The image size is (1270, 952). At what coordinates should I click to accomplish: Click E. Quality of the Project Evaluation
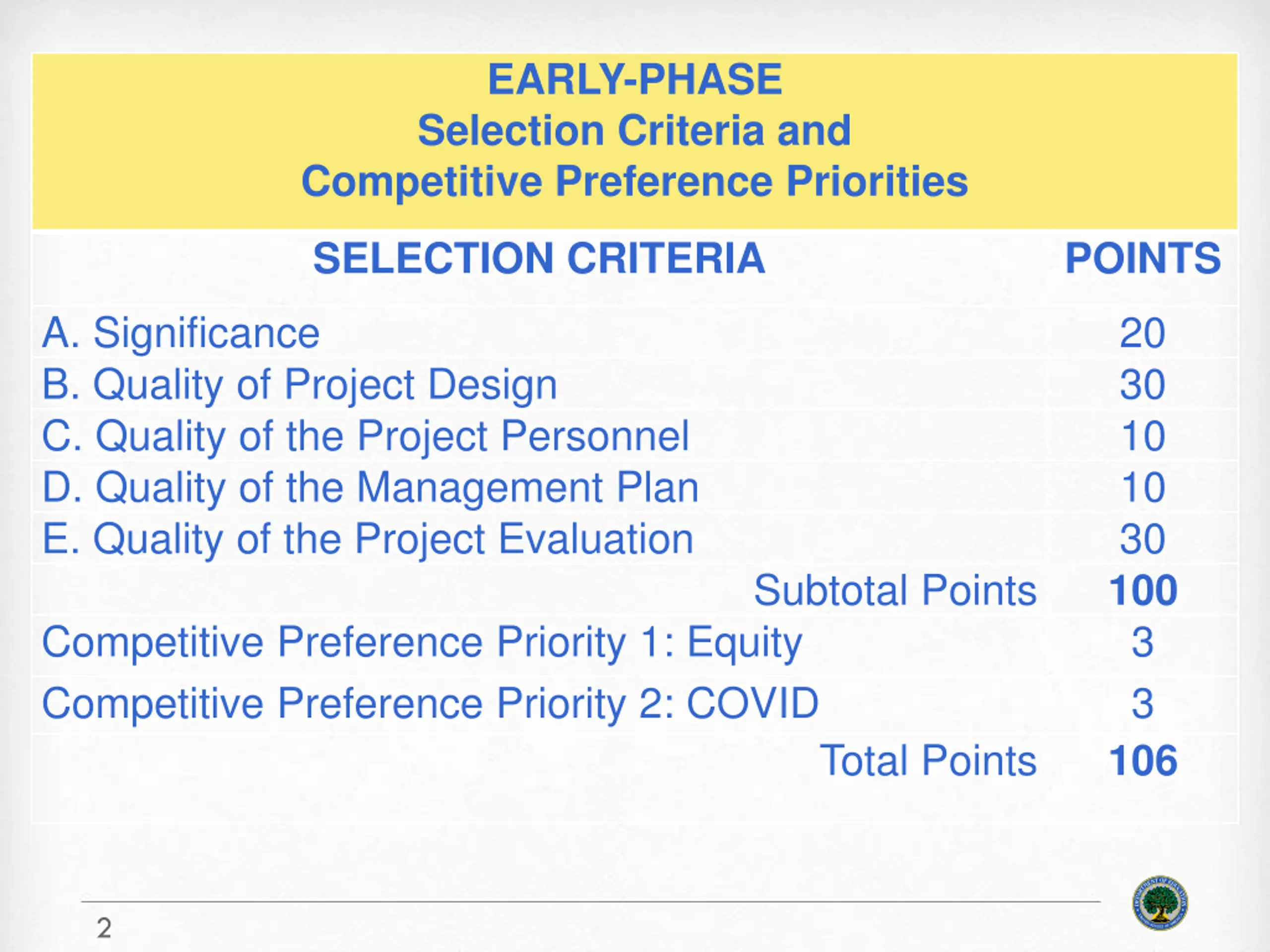368,539
